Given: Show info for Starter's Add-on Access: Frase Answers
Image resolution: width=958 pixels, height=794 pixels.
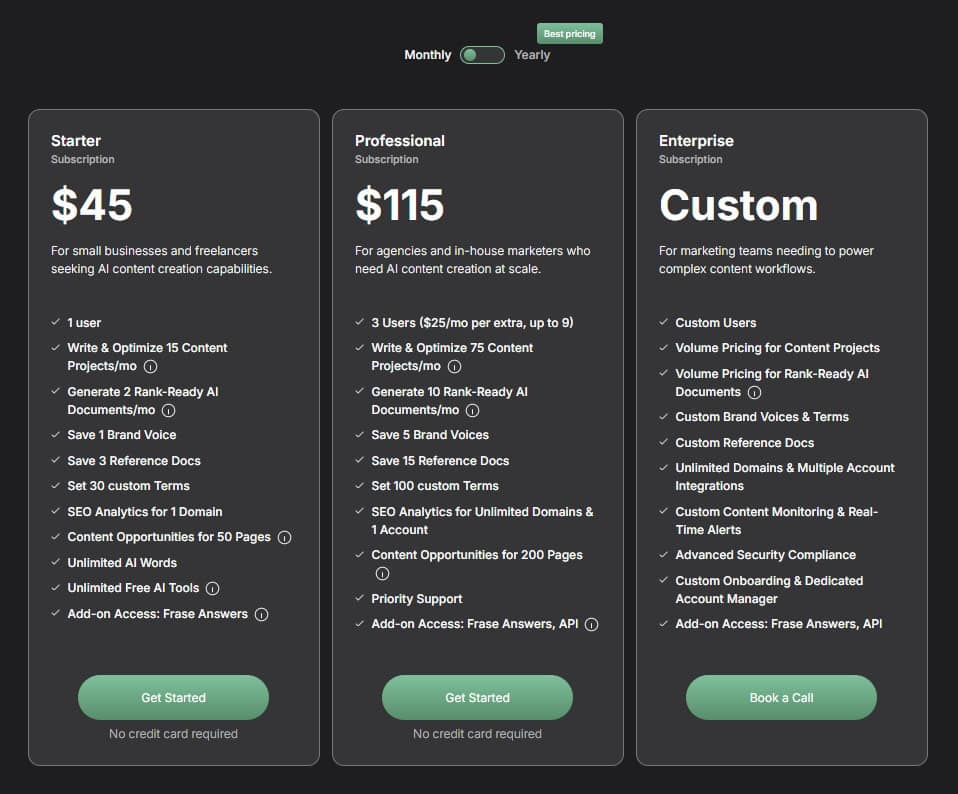Looking at the screenshot, I should coord(262,614).
